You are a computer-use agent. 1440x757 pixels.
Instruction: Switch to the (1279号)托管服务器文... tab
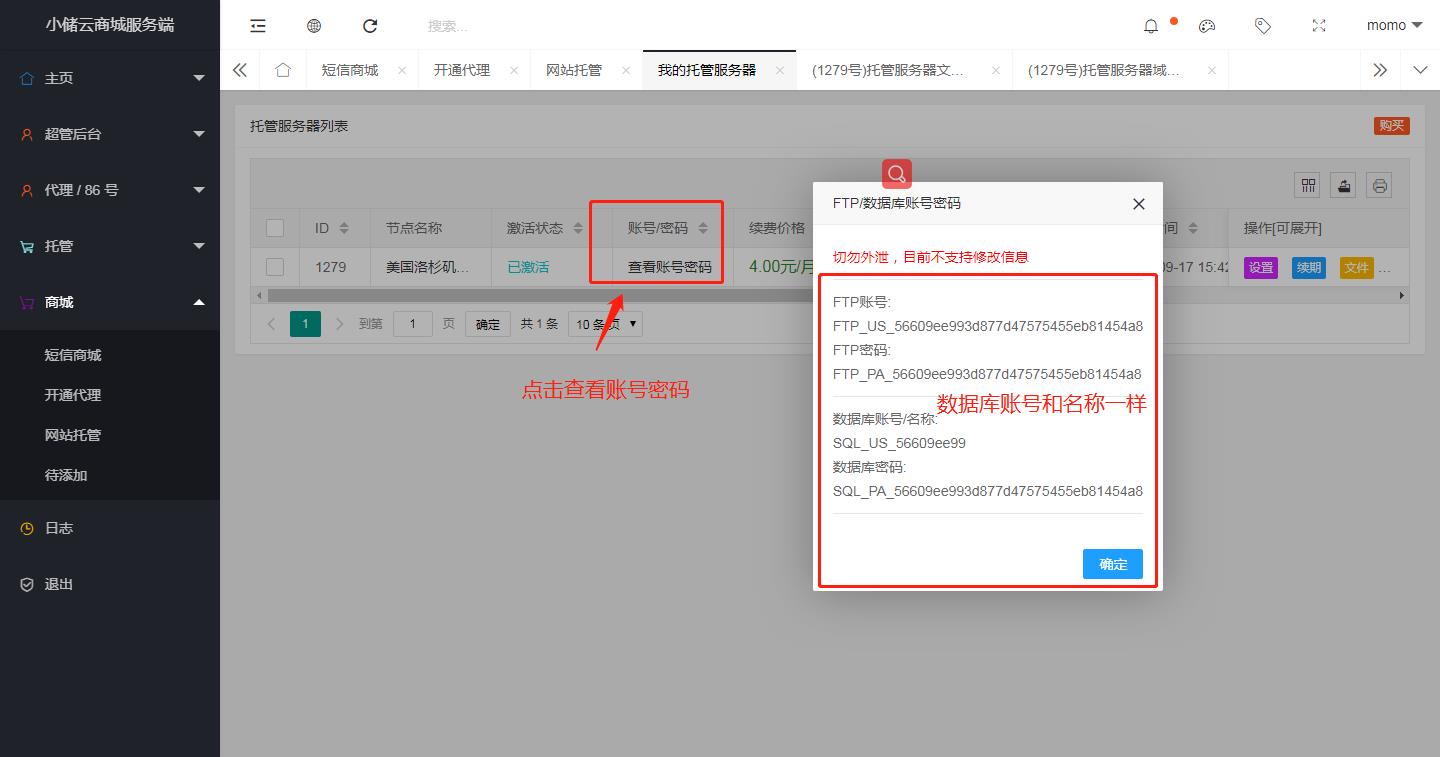[888, 70]
